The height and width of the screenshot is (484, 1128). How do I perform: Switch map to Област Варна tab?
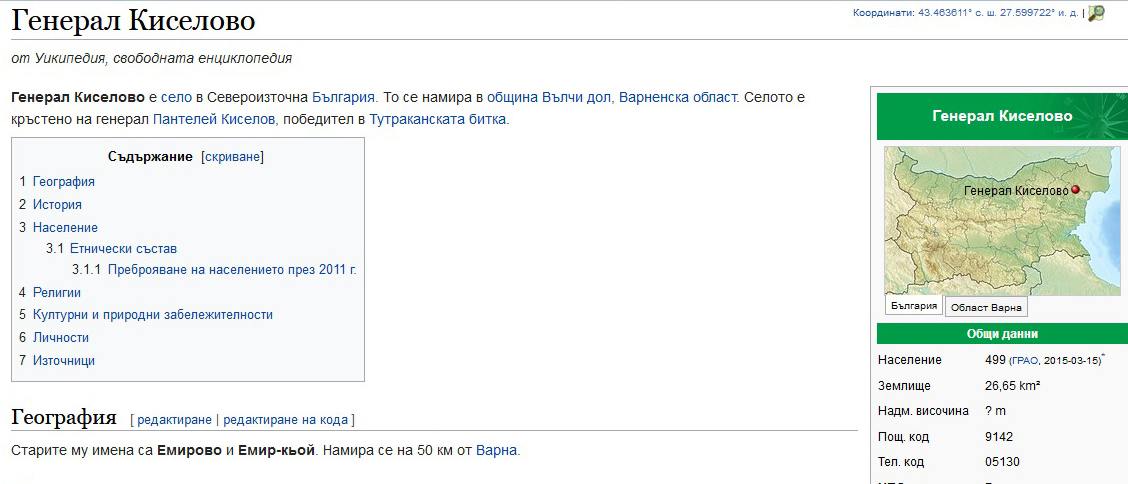[985, 307]
